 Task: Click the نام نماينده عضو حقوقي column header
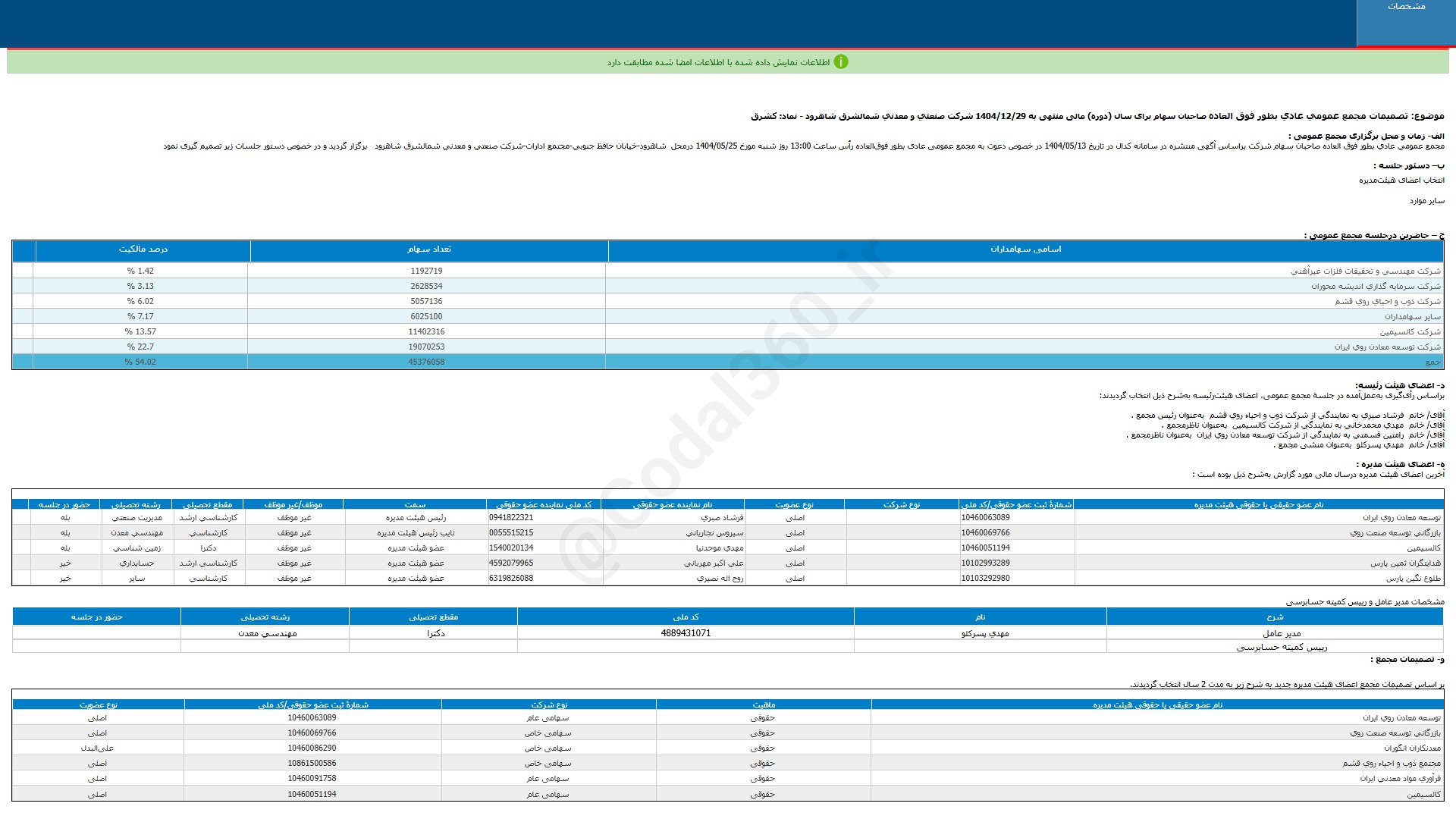tap(673, 504)
